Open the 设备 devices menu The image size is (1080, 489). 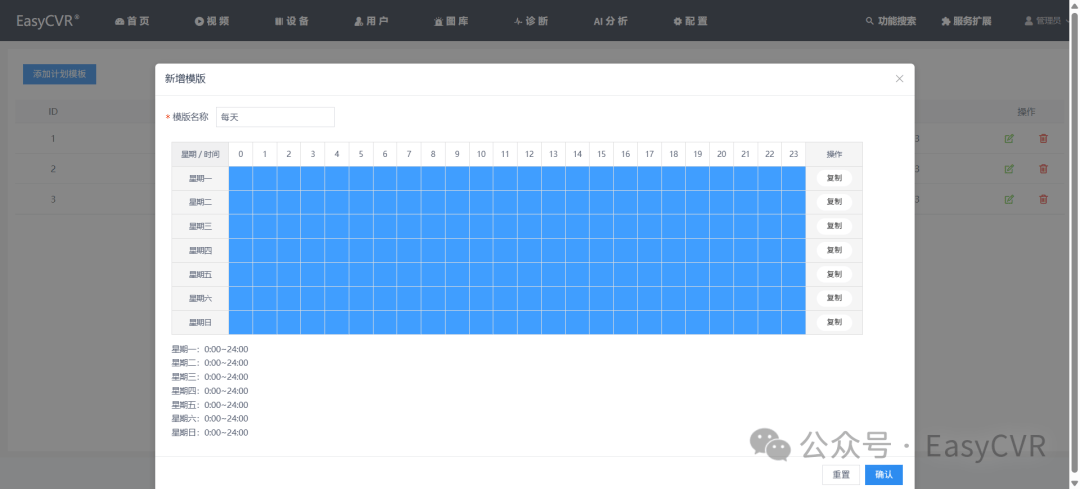click(292, 21)
